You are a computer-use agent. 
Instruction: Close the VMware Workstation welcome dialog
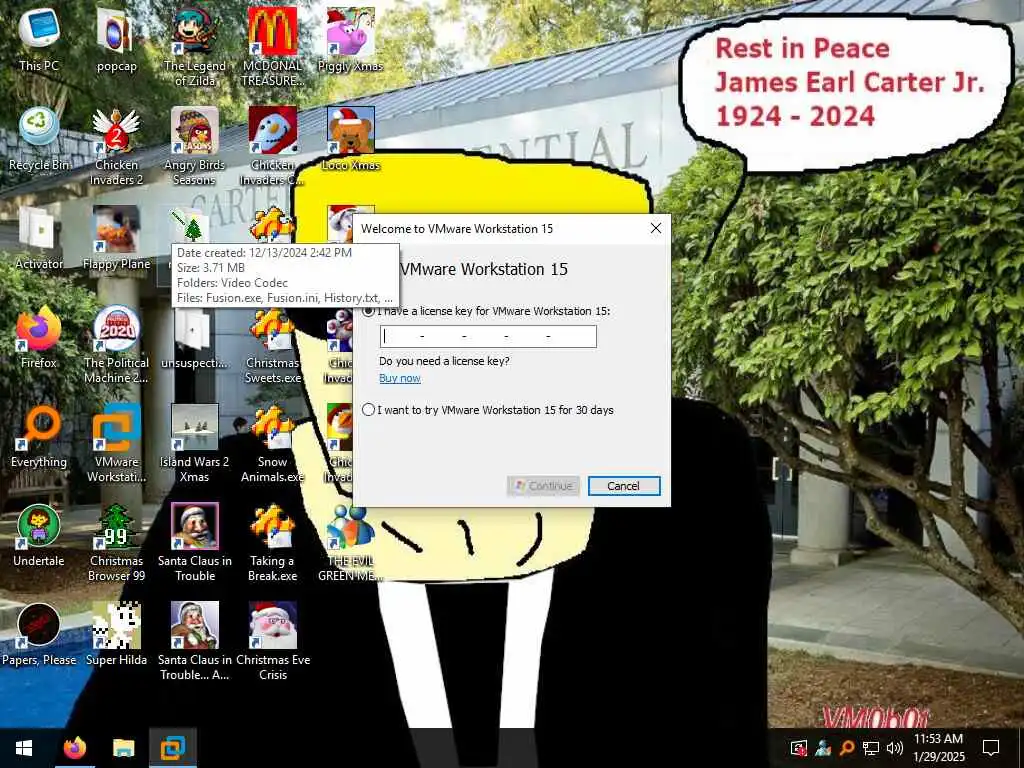[x=656, y=228]
